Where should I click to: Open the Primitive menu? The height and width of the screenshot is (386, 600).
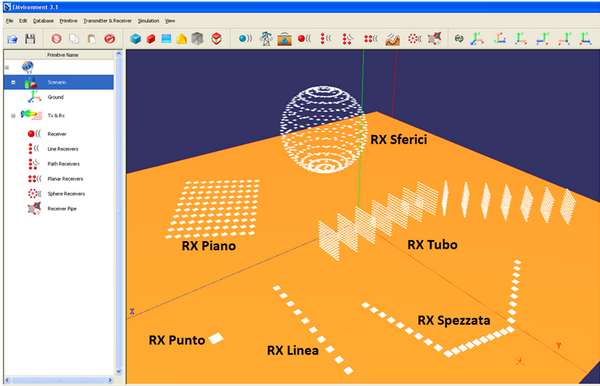pos(68,21)
